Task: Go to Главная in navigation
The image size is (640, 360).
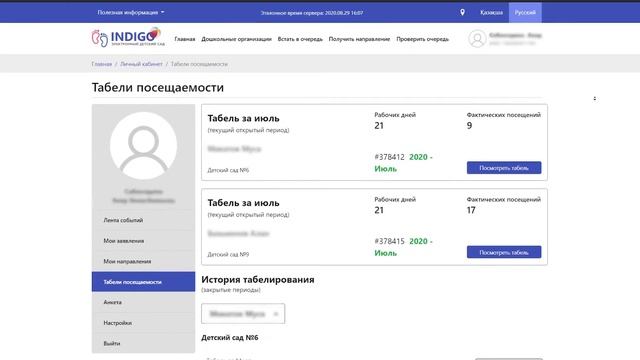Action: (x=185, y=39)
